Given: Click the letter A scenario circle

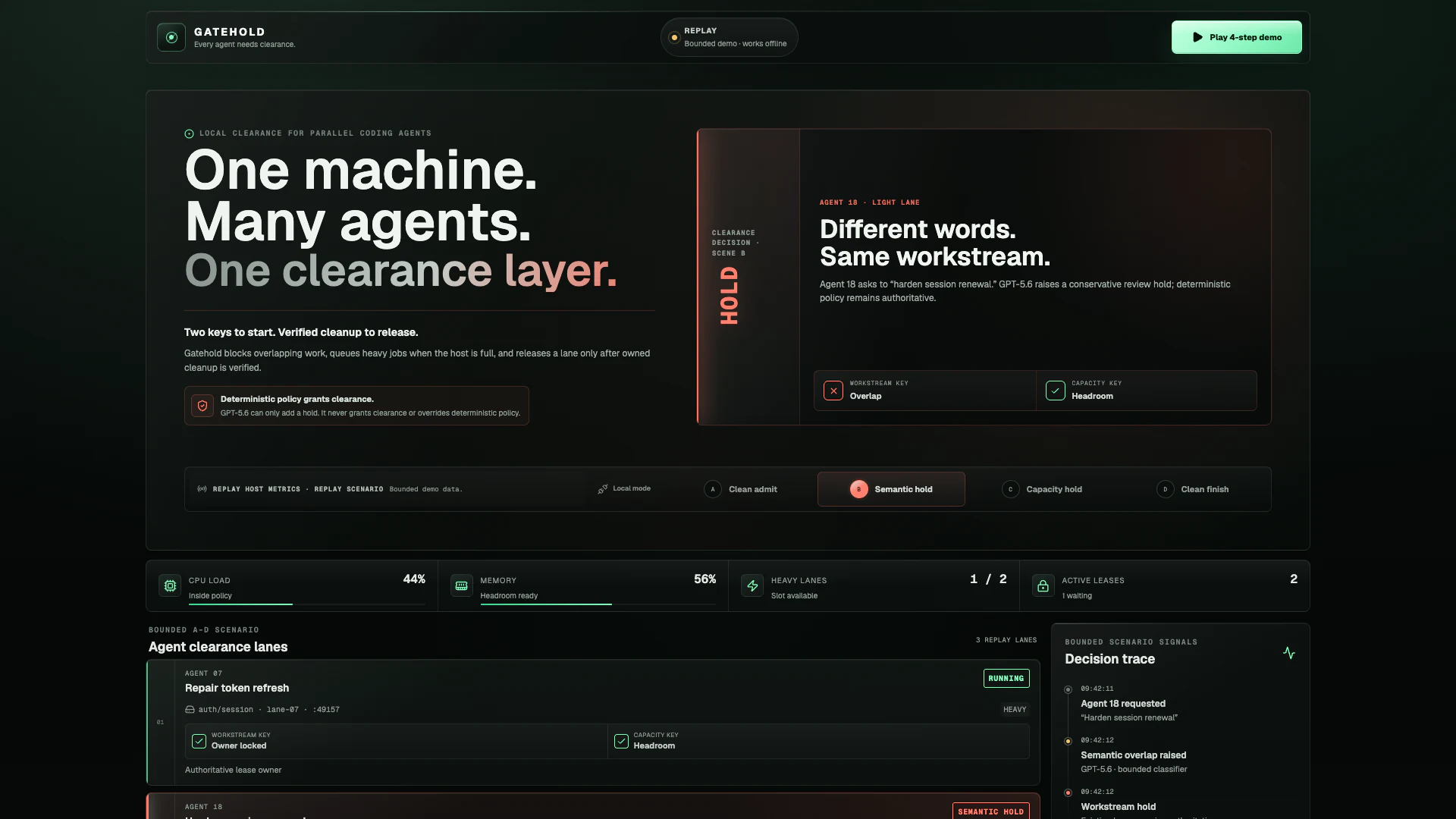Looking at the screenshot, I should point(713,489).
